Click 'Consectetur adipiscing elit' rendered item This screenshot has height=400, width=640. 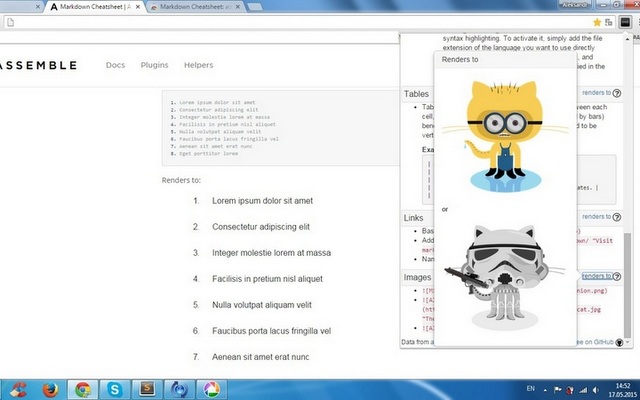(x=261, y=227)
